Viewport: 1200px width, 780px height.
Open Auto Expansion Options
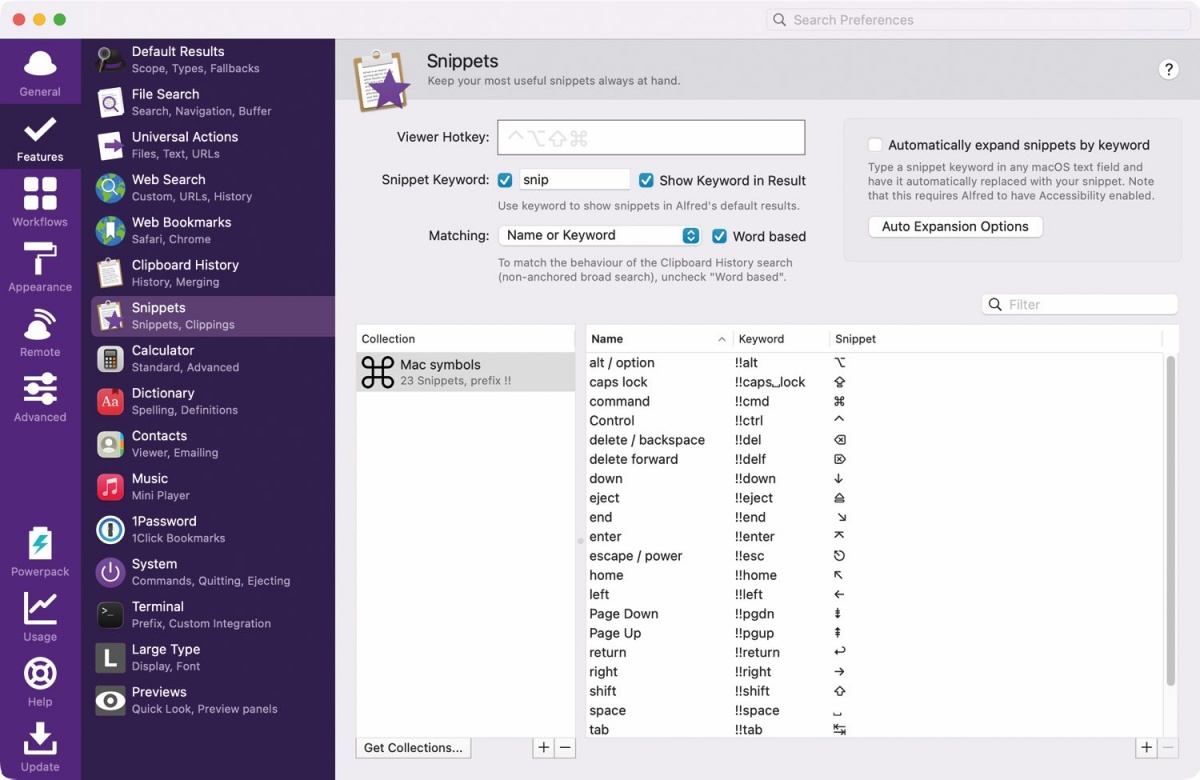[955, 227]
